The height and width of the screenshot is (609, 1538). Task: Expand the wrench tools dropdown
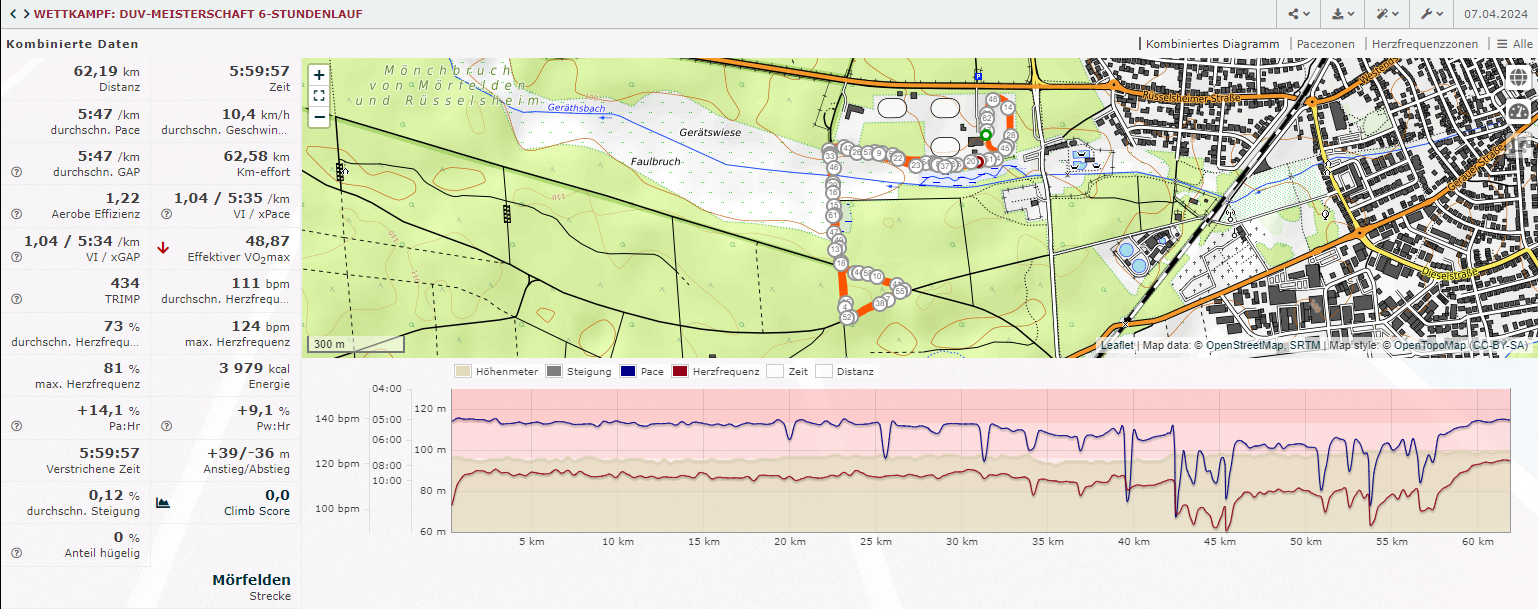point(1430,14)
